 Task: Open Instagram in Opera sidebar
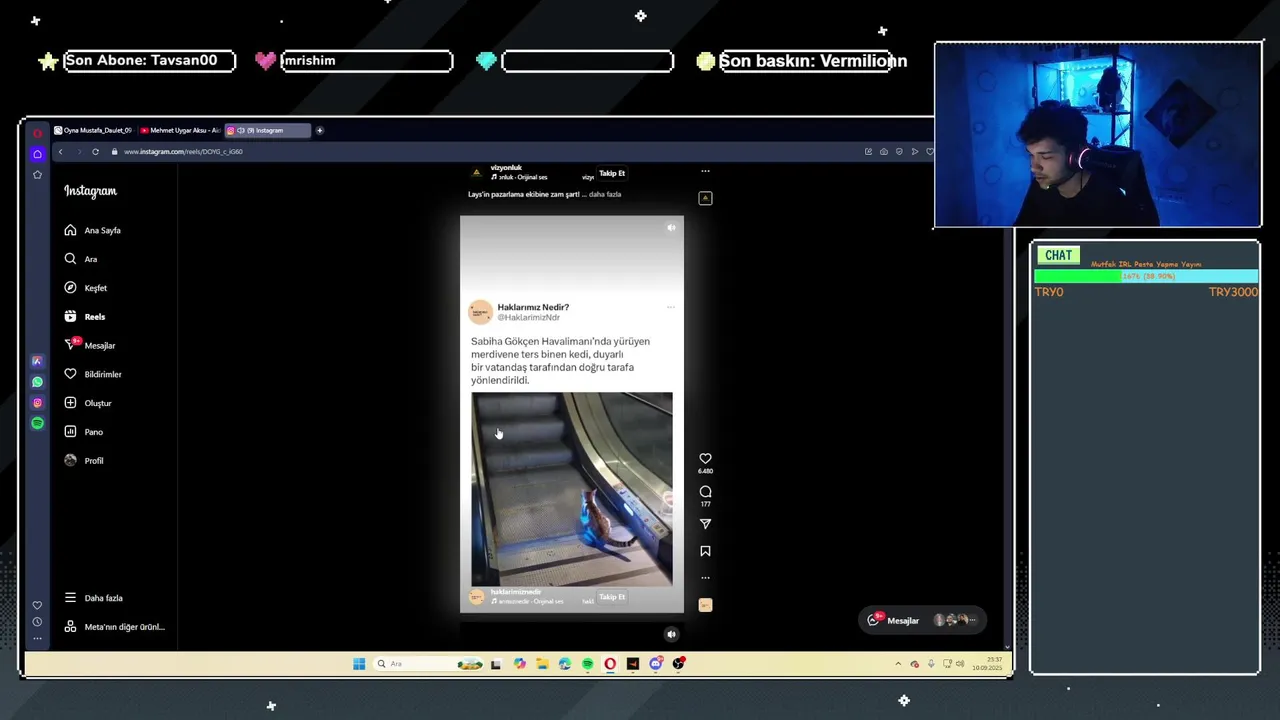click(37, 403)
